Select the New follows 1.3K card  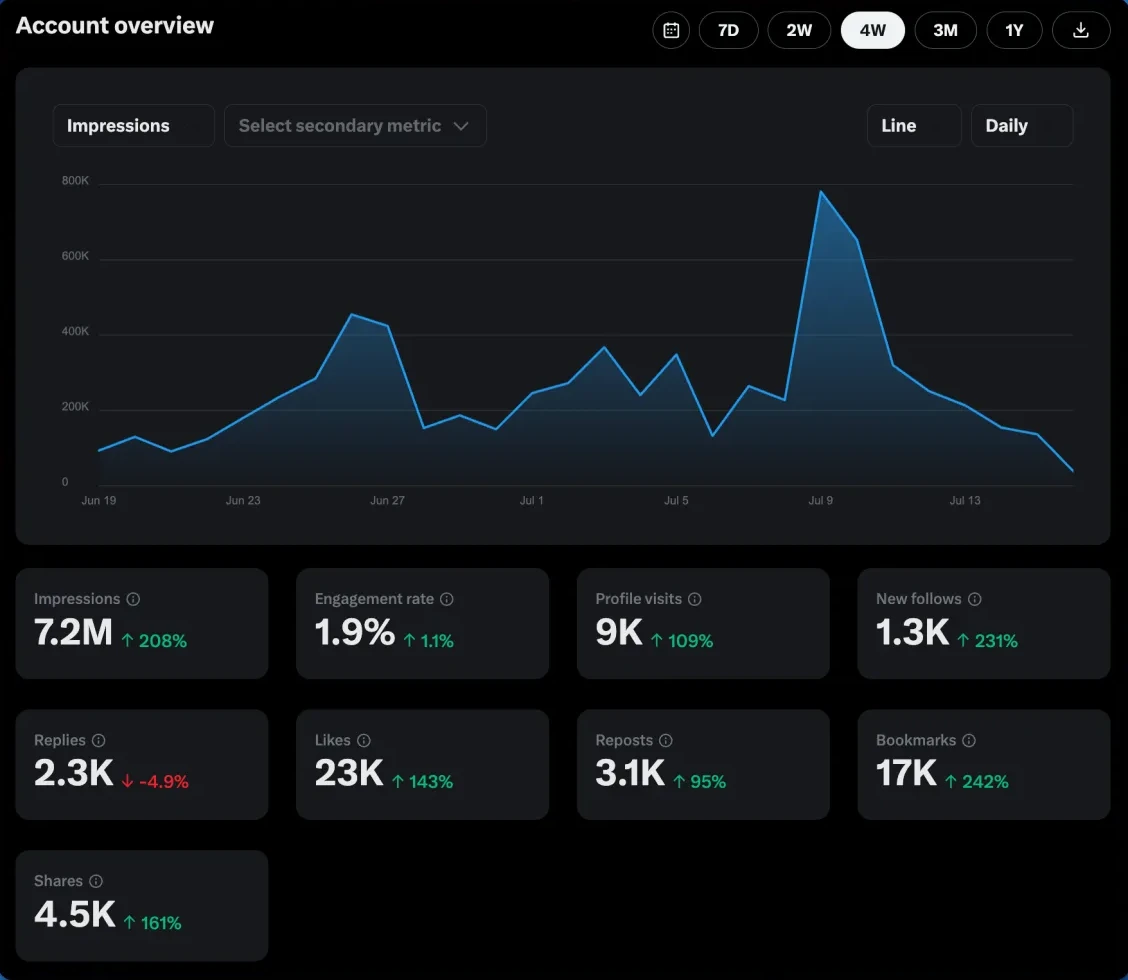click(983, 623)
